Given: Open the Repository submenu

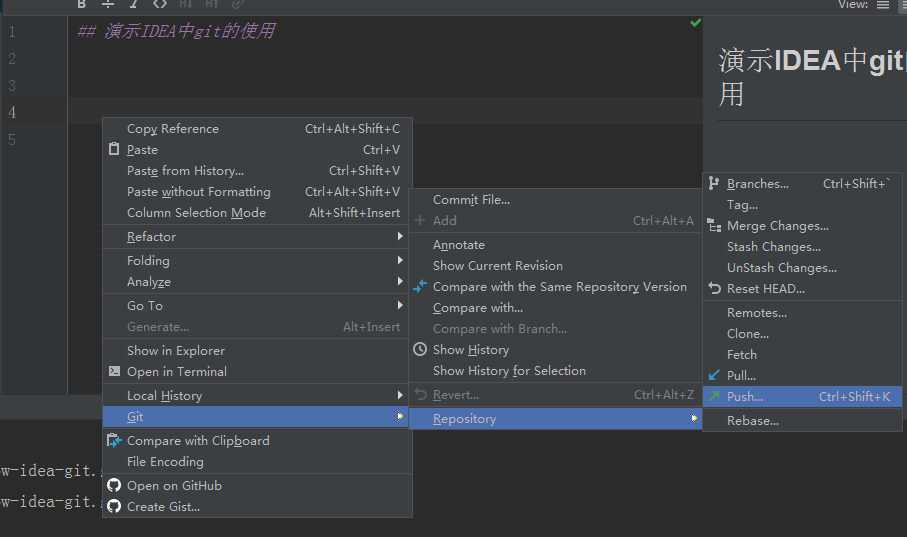Looking at the screenshot, I should (555, 418).
